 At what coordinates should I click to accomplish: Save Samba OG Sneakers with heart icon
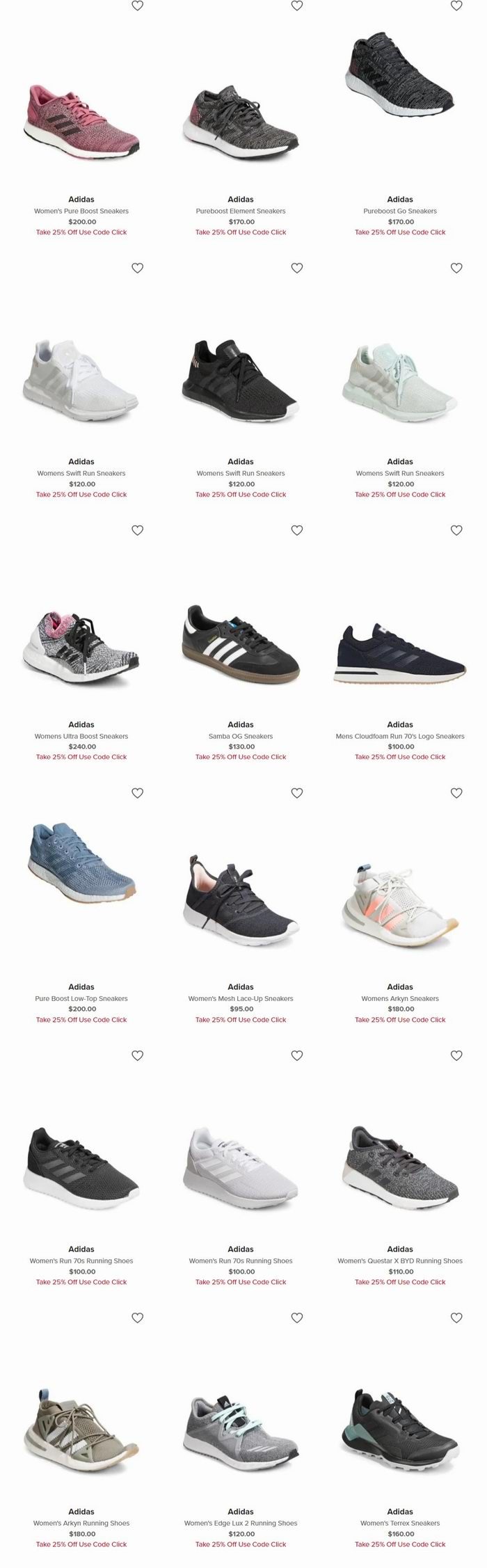pos(297,530)
